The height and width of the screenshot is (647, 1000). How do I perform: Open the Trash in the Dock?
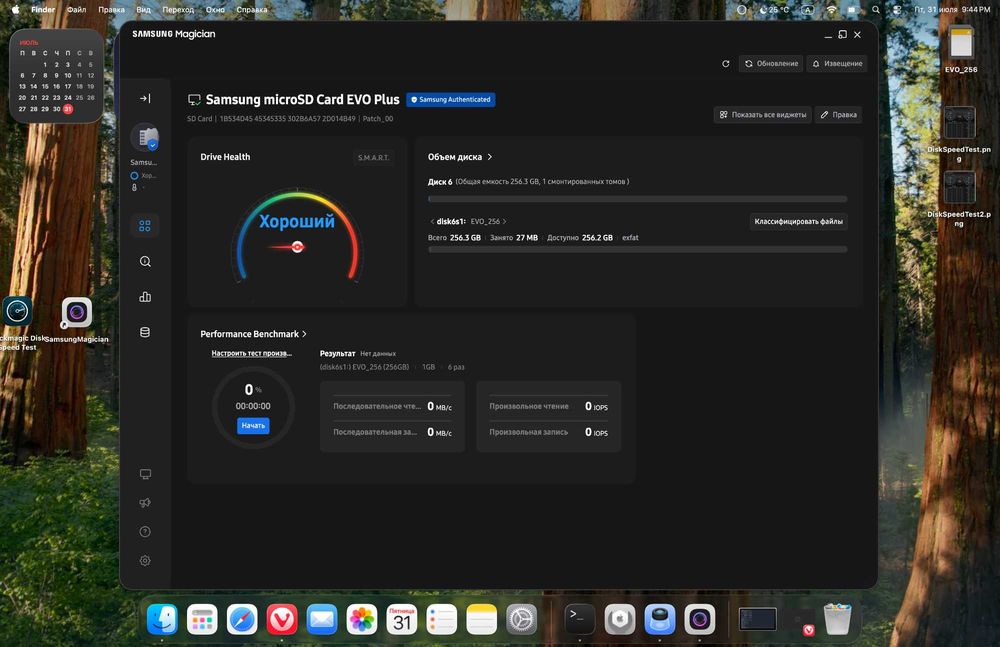tap(837, 619)
